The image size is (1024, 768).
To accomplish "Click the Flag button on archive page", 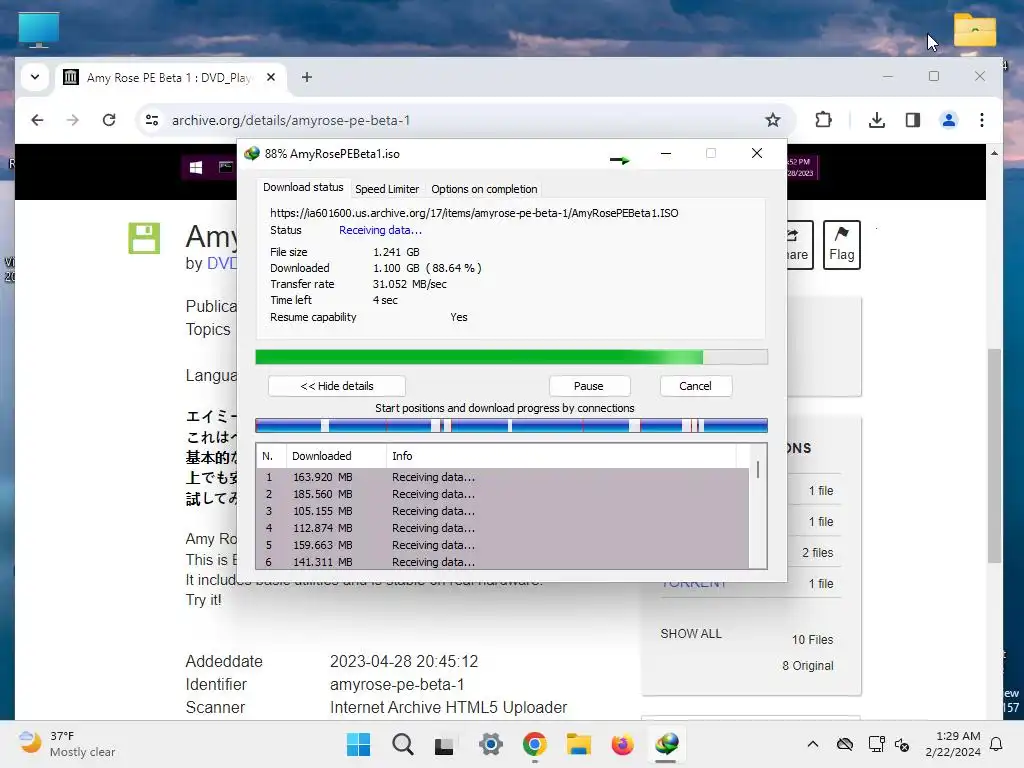I will click(x=842, y=245).
